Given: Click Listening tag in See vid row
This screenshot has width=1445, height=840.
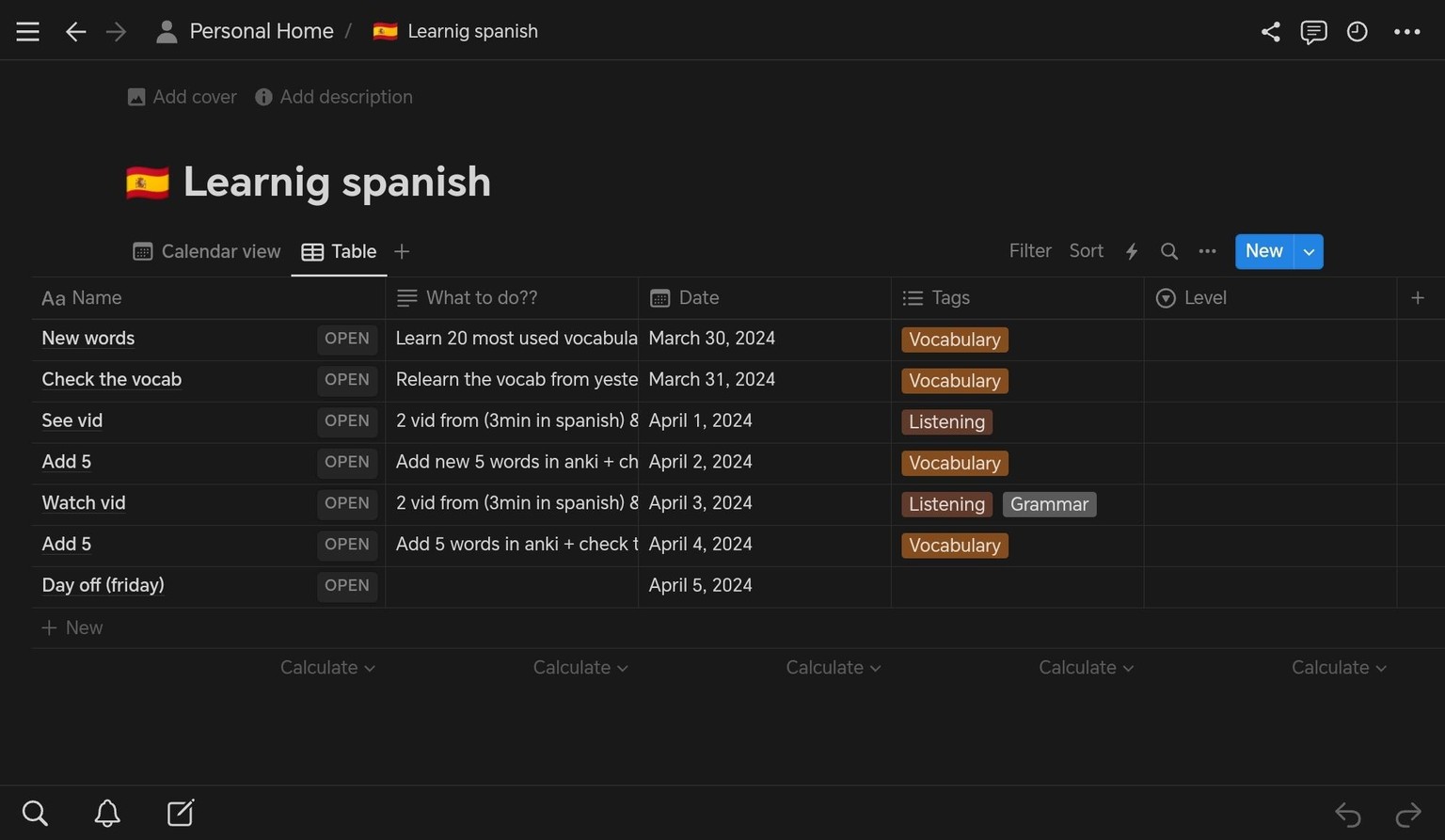Looking at the screenshot, I should (946, 422).
